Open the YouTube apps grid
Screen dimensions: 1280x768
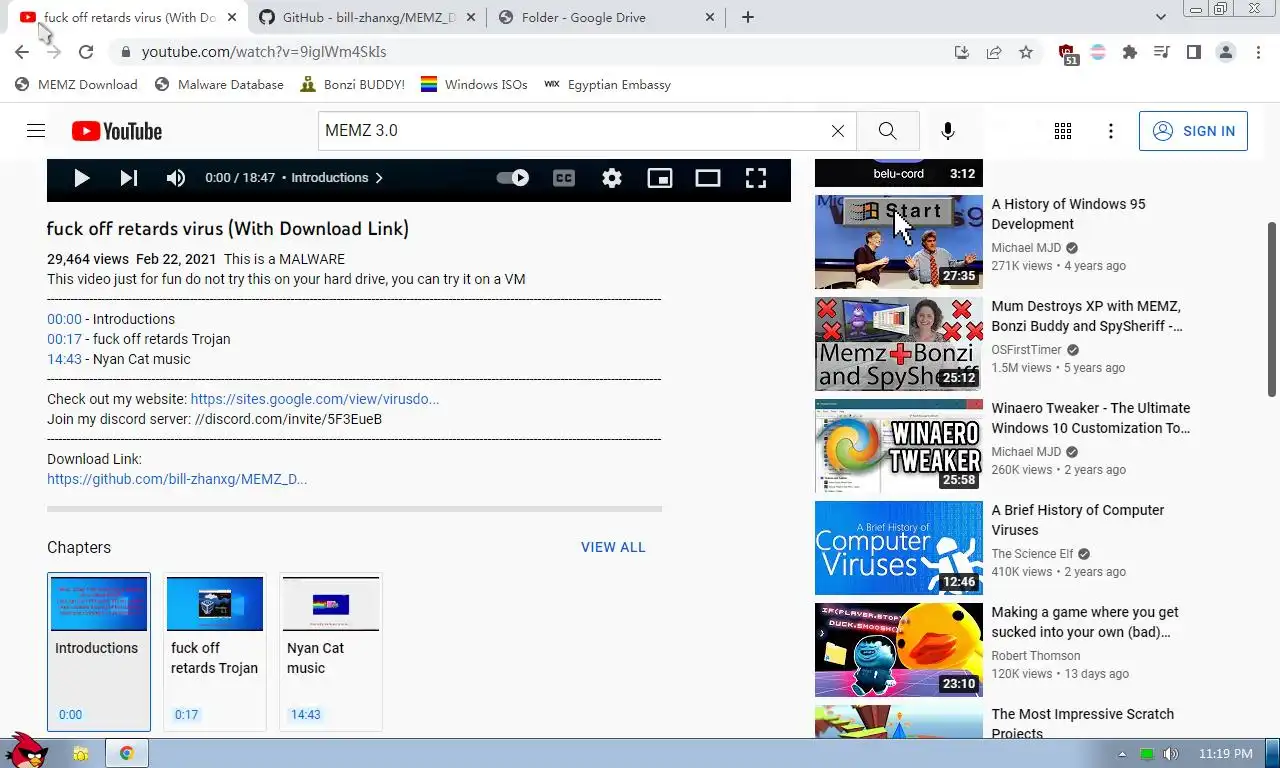[x=1063, y=131]
